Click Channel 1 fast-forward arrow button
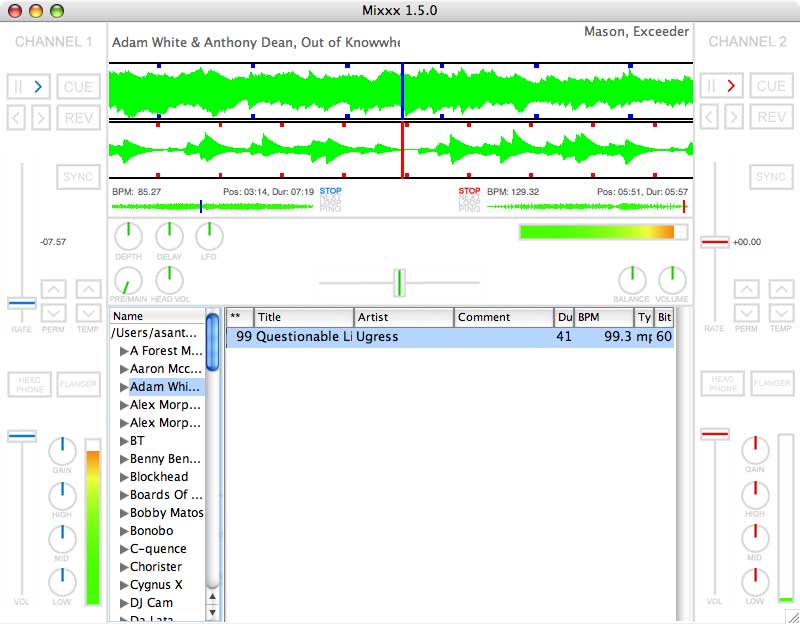The image size is (800, 624). click(41, 118)
